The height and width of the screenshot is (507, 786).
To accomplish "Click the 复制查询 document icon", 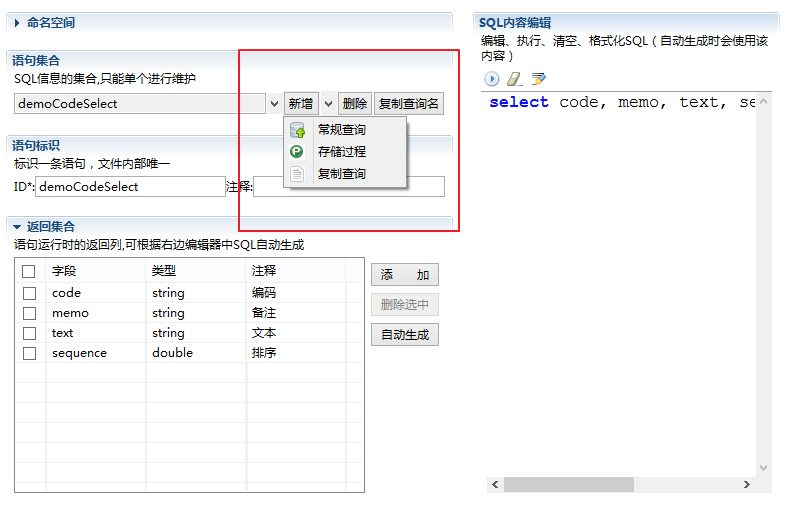I will coord(297,174).
